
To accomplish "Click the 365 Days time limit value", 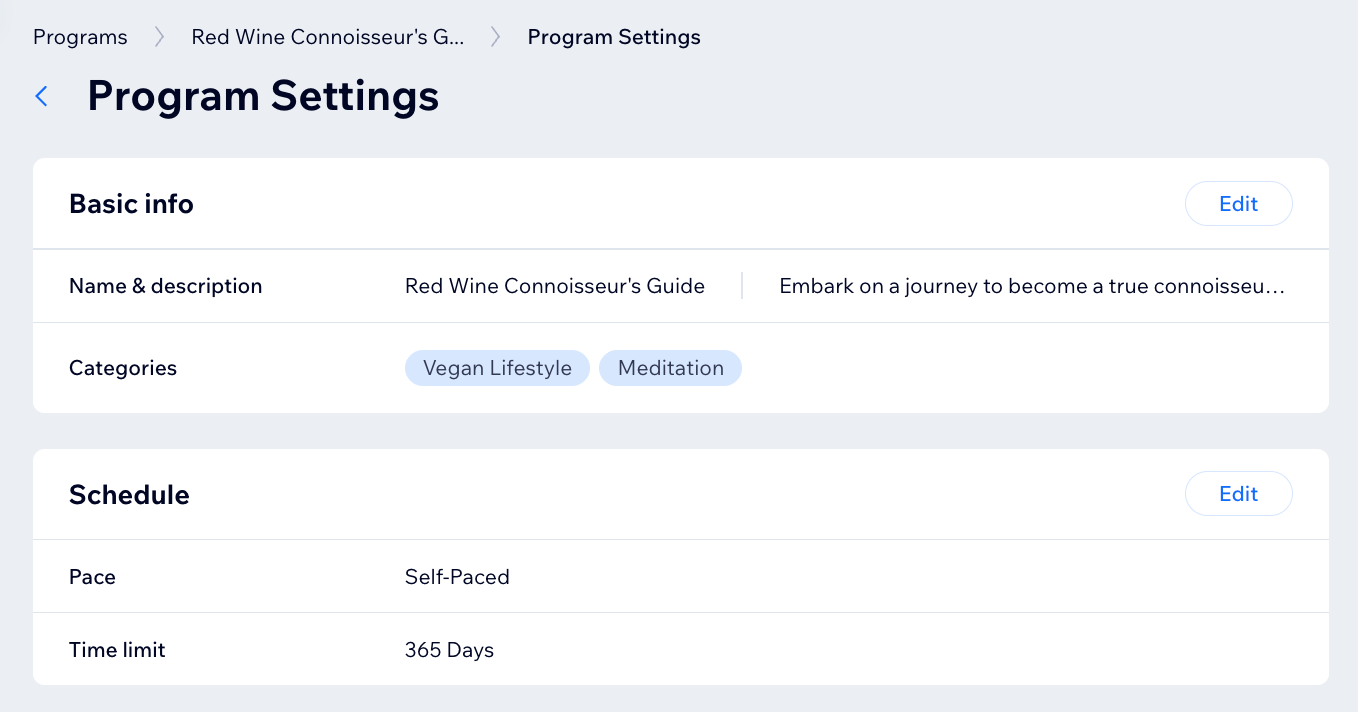I will (x=449, y=650).
